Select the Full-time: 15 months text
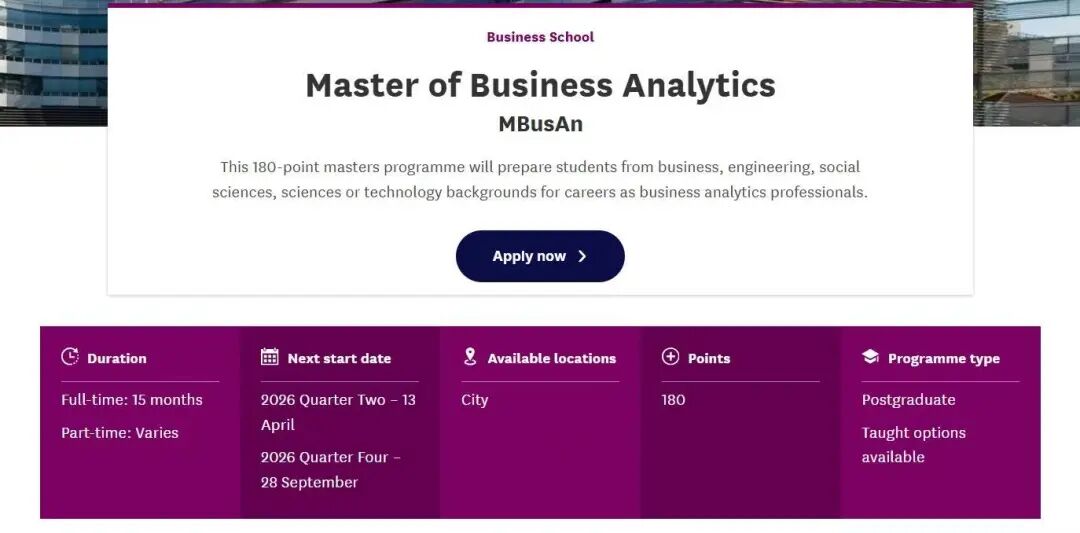Image resolution: width=1080 pixels, height=533 pixels. coord(132,400)
